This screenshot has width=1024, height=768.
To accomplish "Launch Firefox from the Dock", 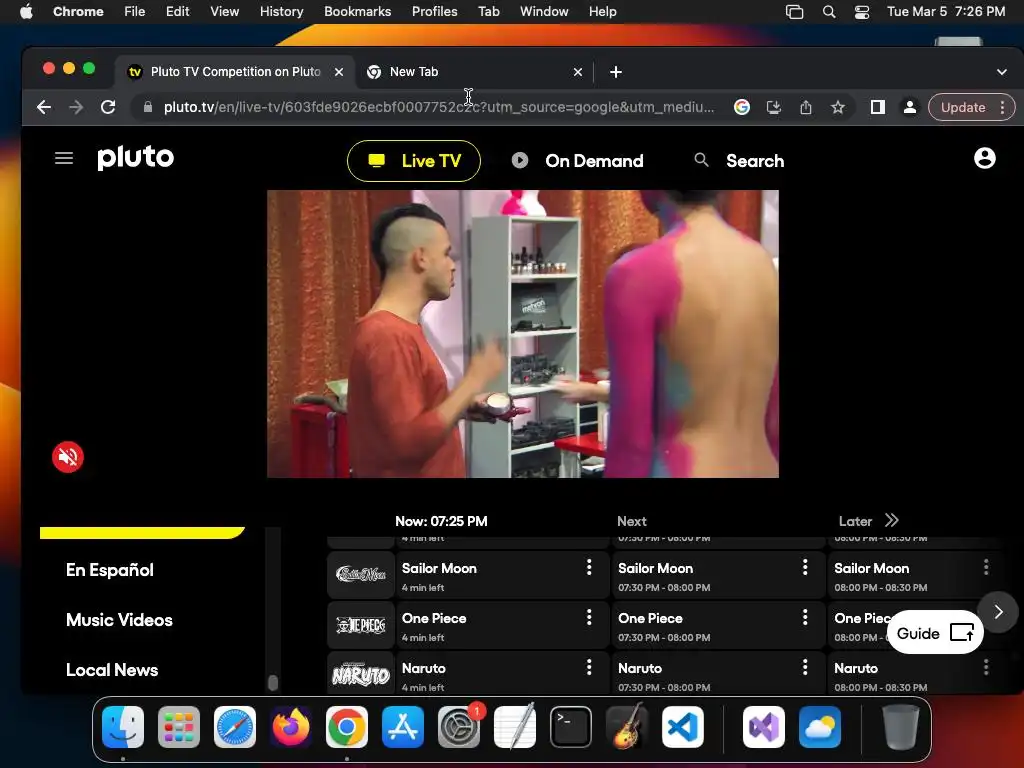I will tap(291, 727).
